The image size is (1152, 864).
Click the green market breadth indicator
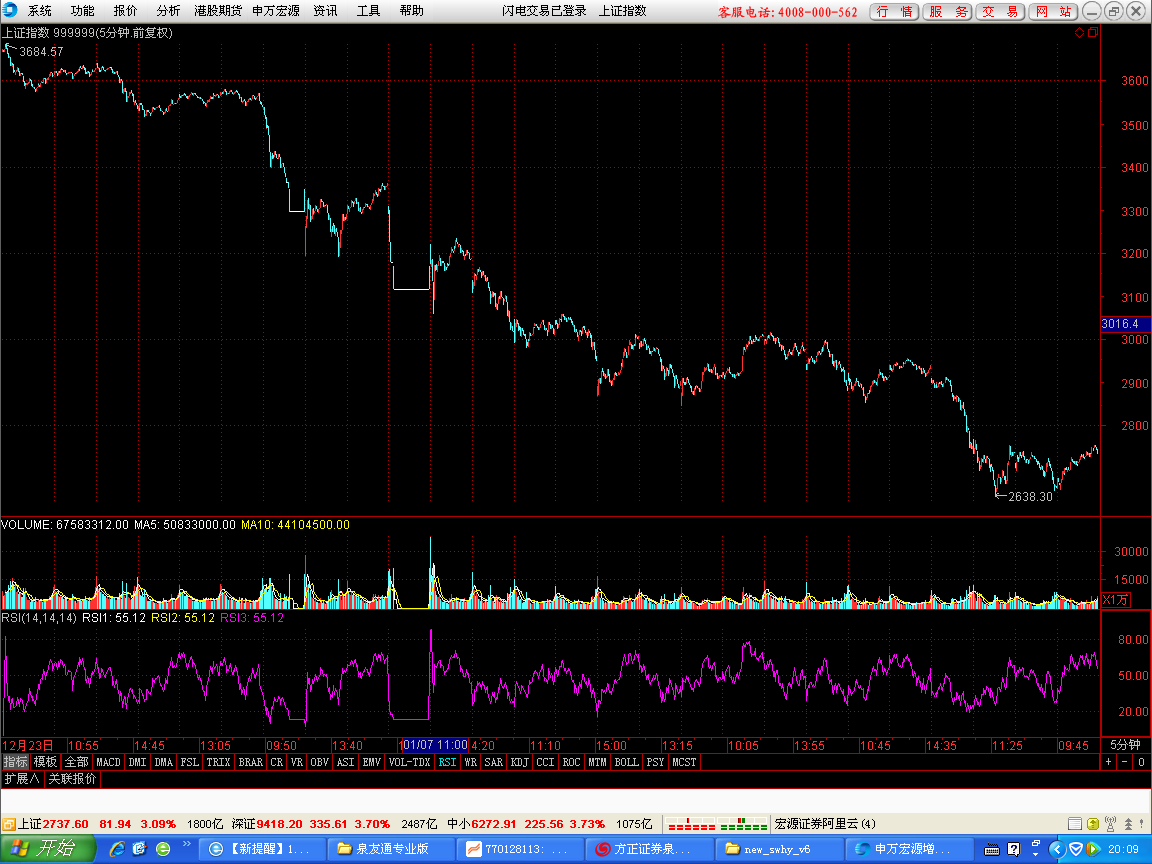[742, 824]
